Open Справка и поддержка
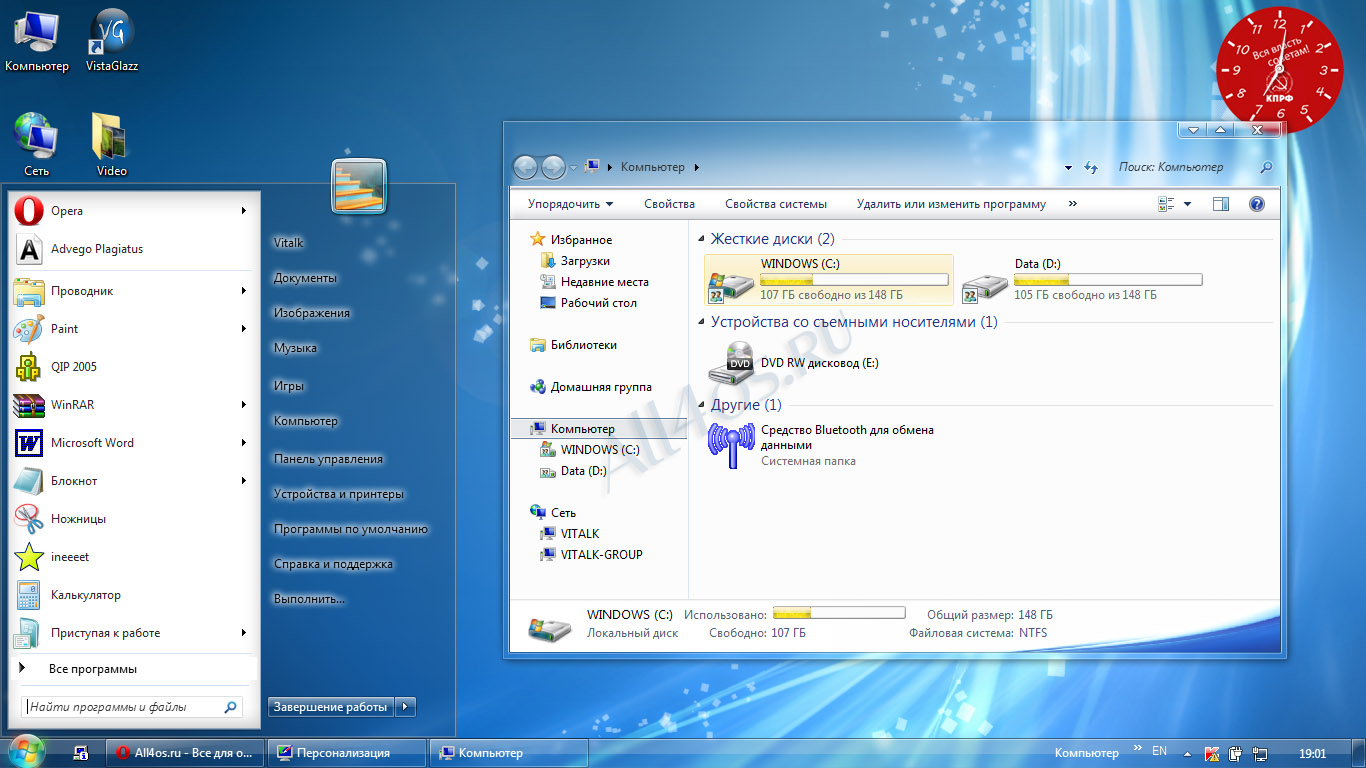 [x=333, y=564]
